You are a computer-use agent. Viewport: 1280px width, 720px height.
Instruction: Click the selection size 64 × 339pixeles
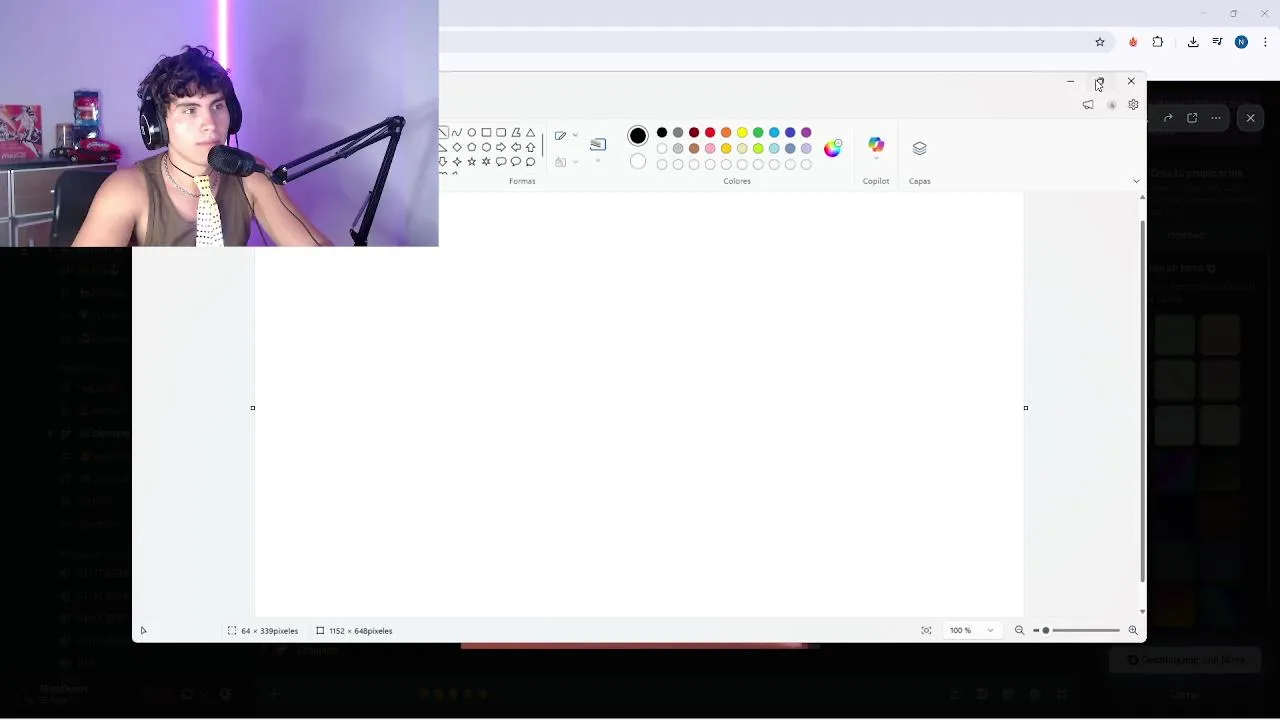(x=263, y=631)
